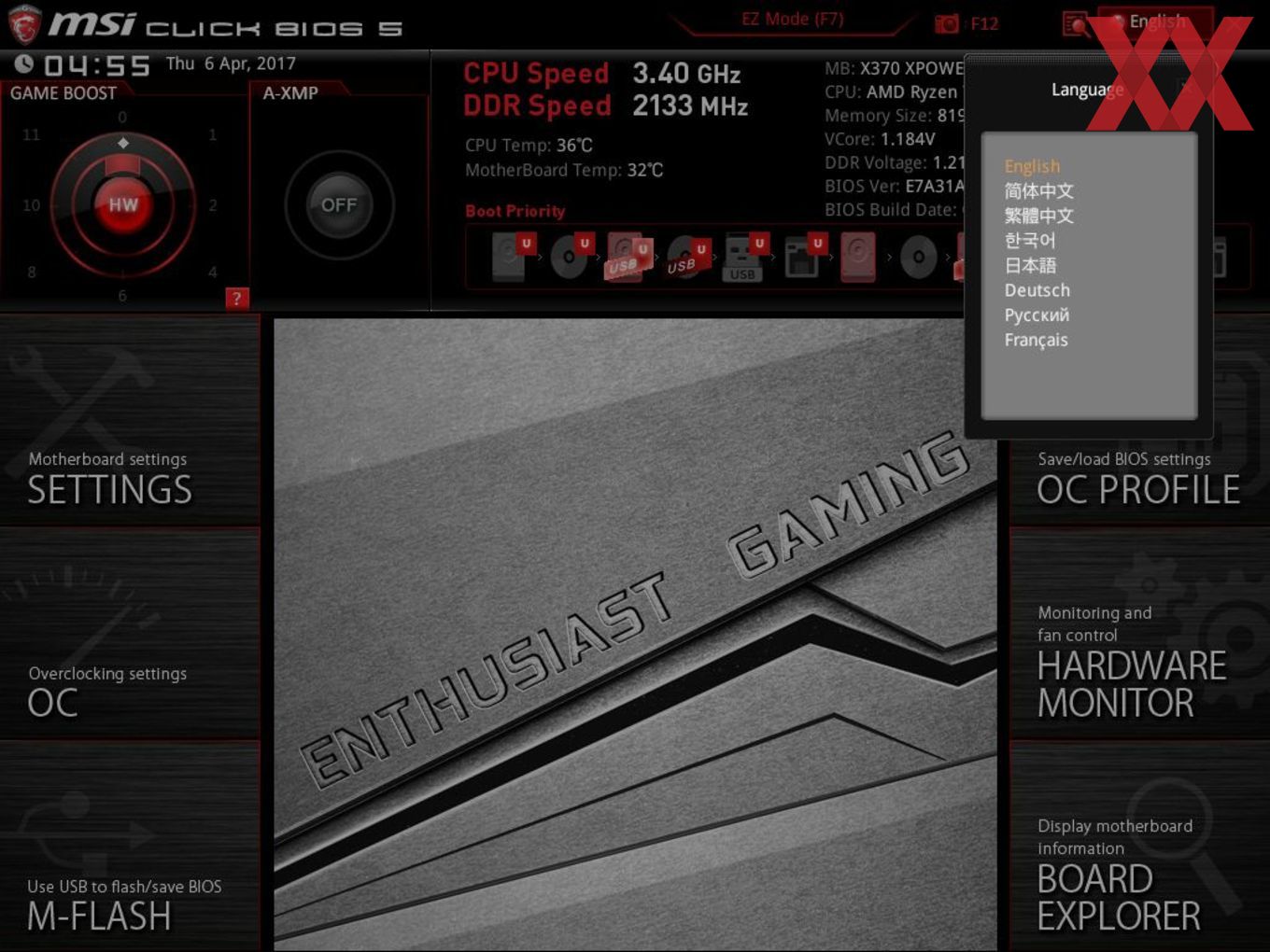
Task: Choose Français in the Language list
Action: (1036, 340)
